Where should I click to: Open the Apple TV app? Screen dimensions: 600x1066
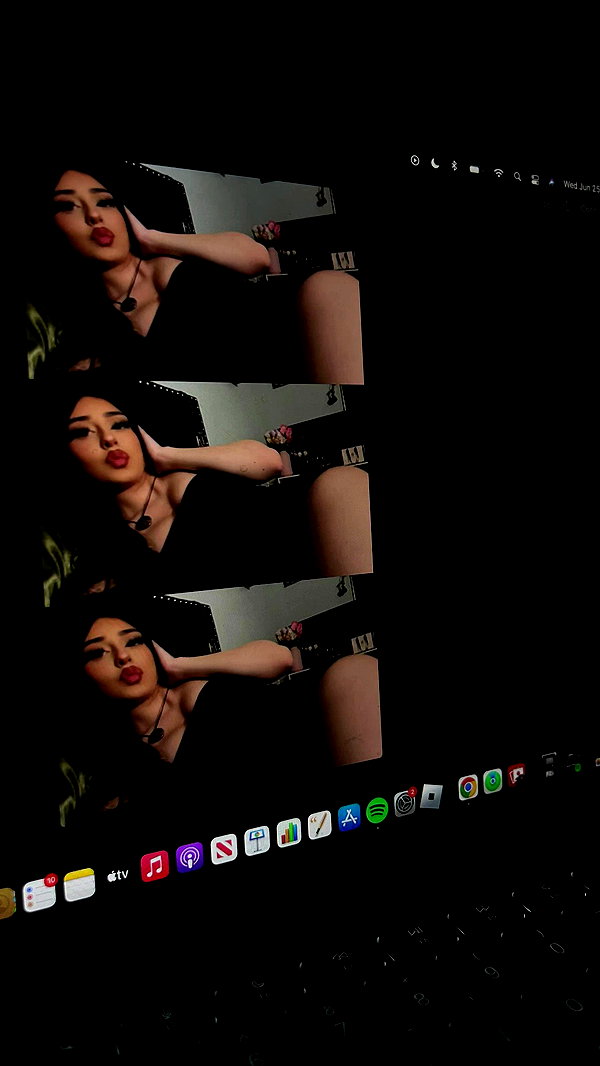[118, 876]
